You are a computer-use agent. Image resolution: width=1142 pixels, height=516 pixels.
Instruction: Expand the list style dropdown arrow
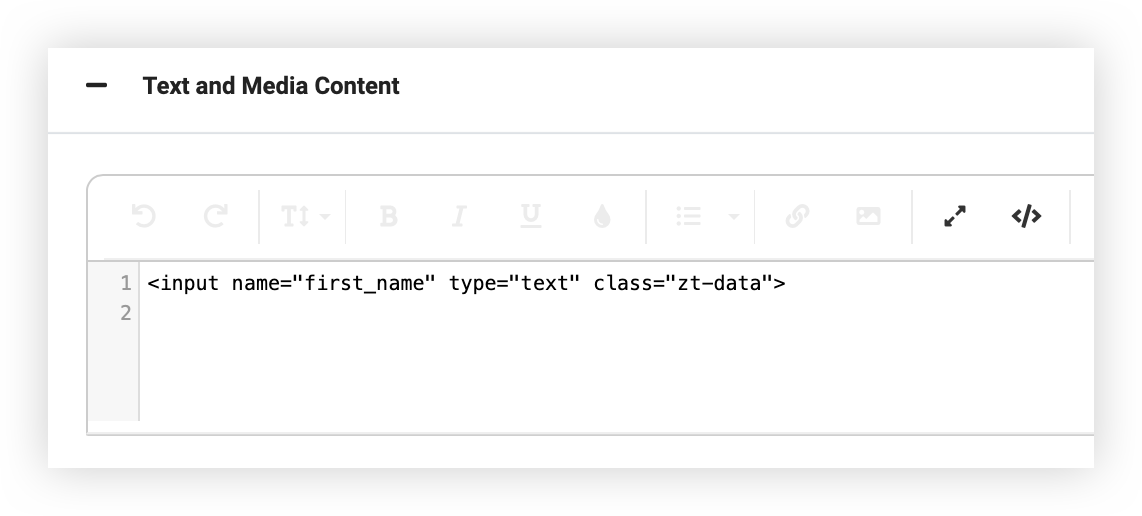[734, 216]
